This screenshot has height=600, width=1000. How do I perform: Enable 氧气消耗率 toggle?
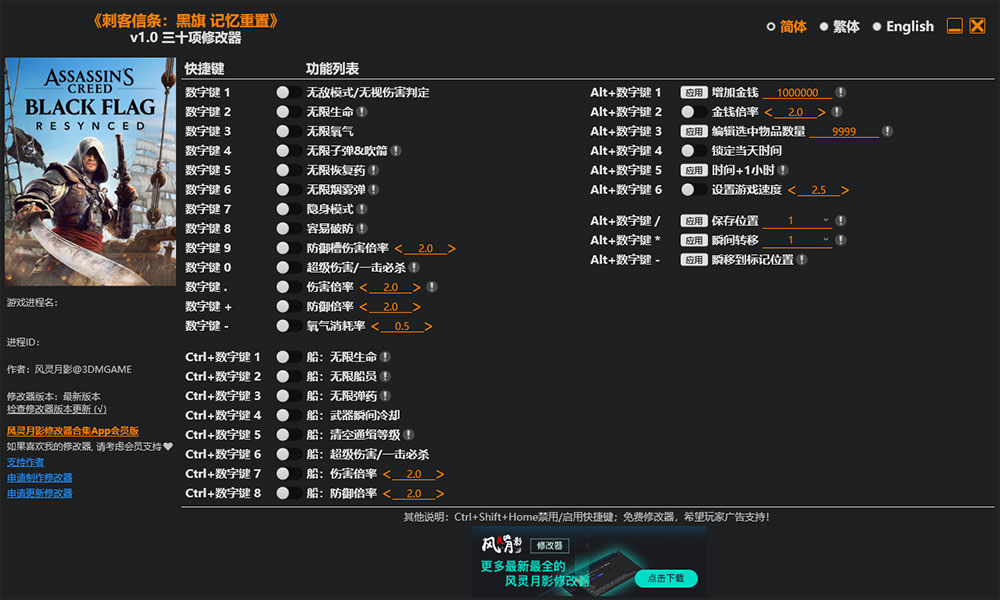pyautogui.click(x=288, y=326)
